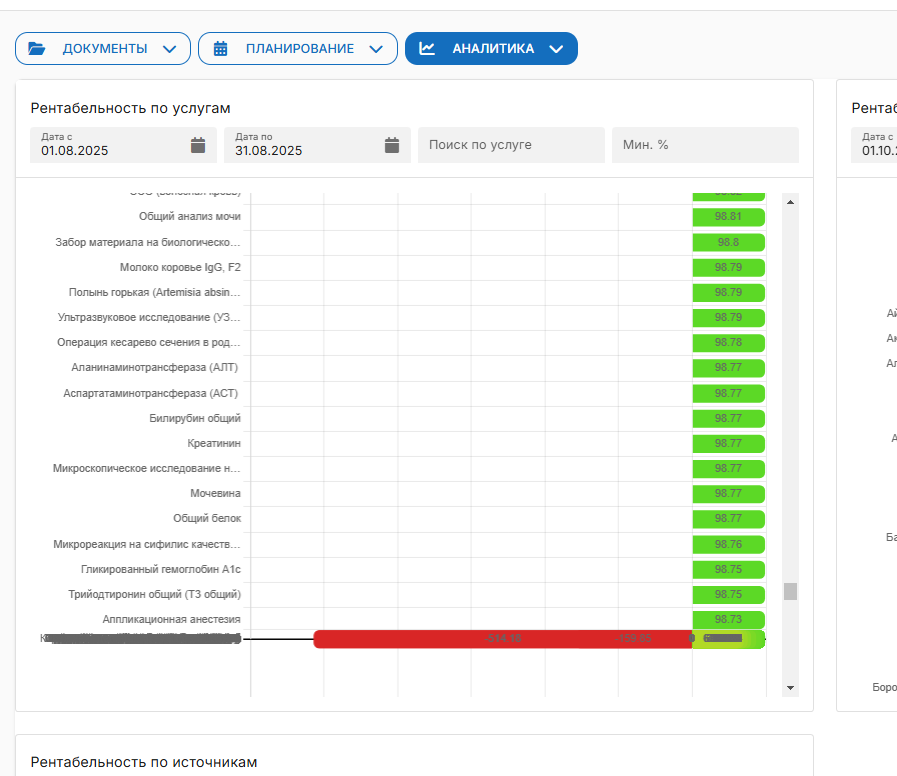This screenshot has height=776, width=897.
Task: Select the 98.73 bar for Аппликационная анестезия
Action: 728,620
